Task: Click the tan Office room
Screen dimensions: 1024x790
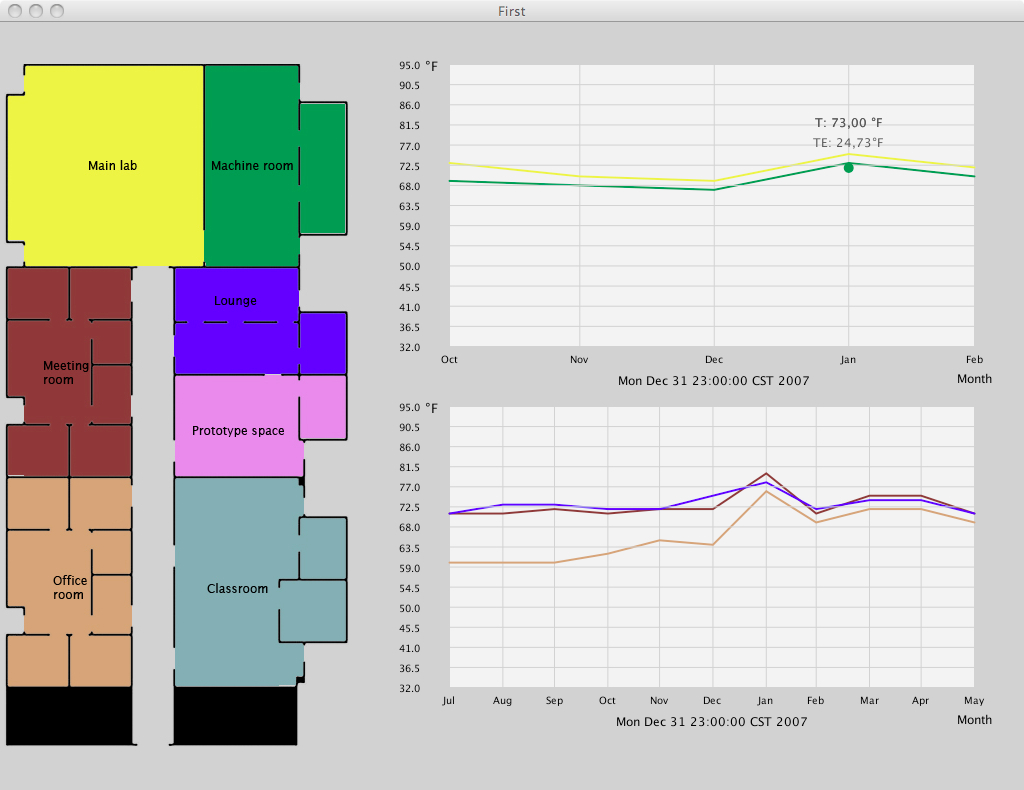Action: click(69, 582)
